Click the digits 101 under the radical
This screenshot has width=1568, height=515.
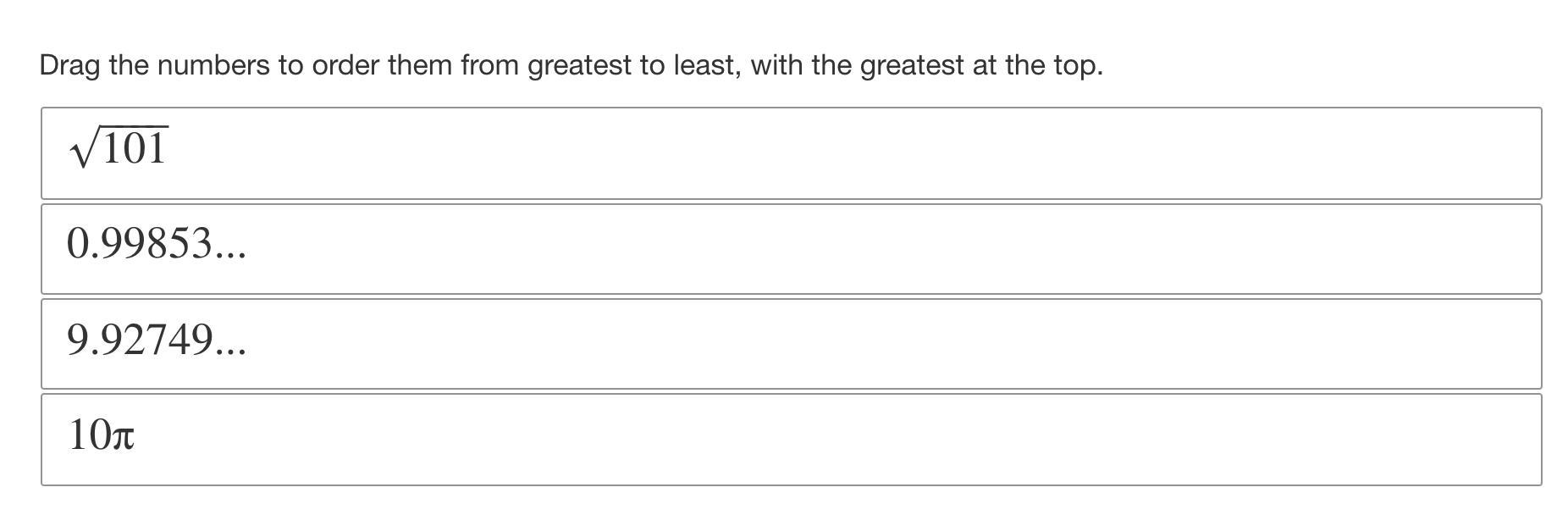tap(135, 149)
